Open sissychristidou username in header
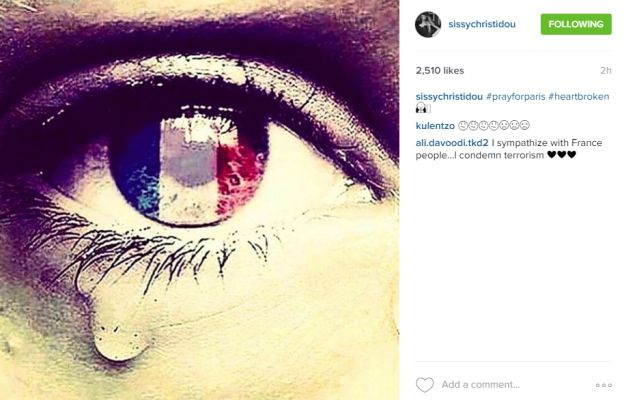This screenshot has width=624, height=400. point(482,24)
